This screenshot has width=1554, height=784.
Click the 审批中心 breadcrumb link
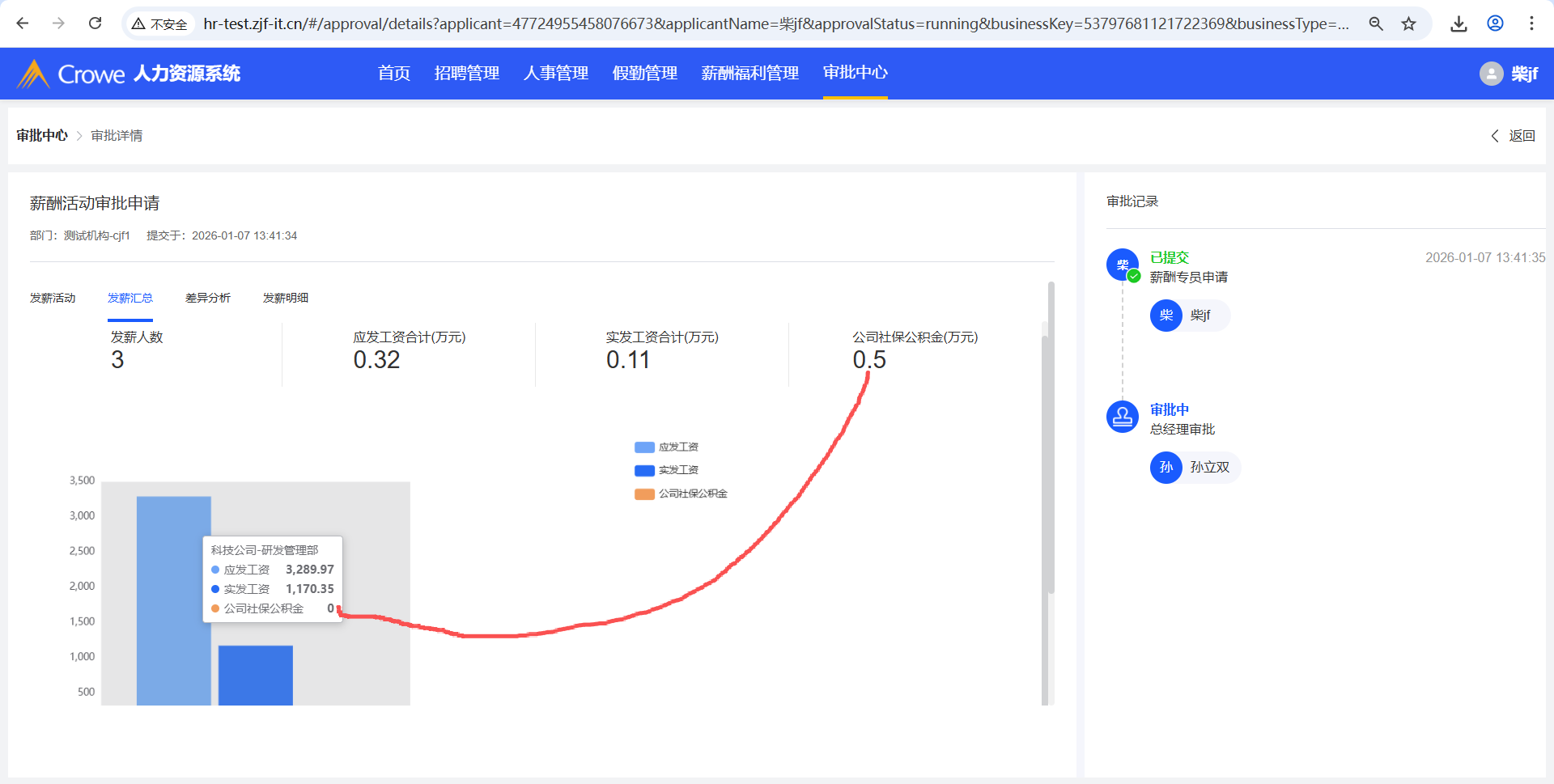pyautogui.click(x=42, y=136)
